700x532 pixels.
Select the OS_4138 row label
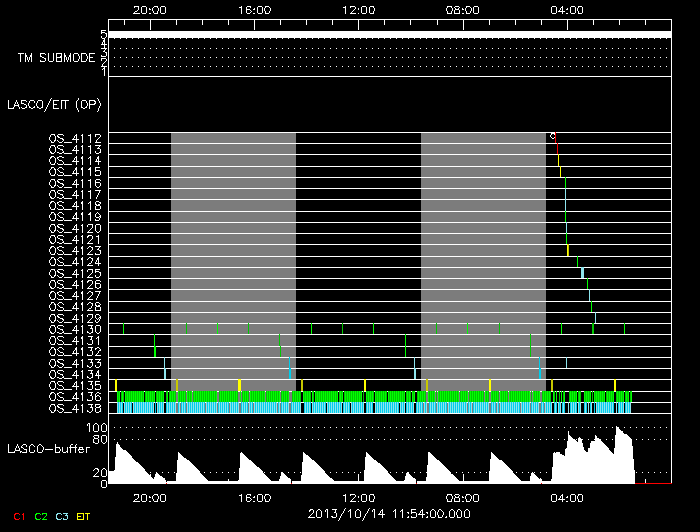tap(75, 409)
